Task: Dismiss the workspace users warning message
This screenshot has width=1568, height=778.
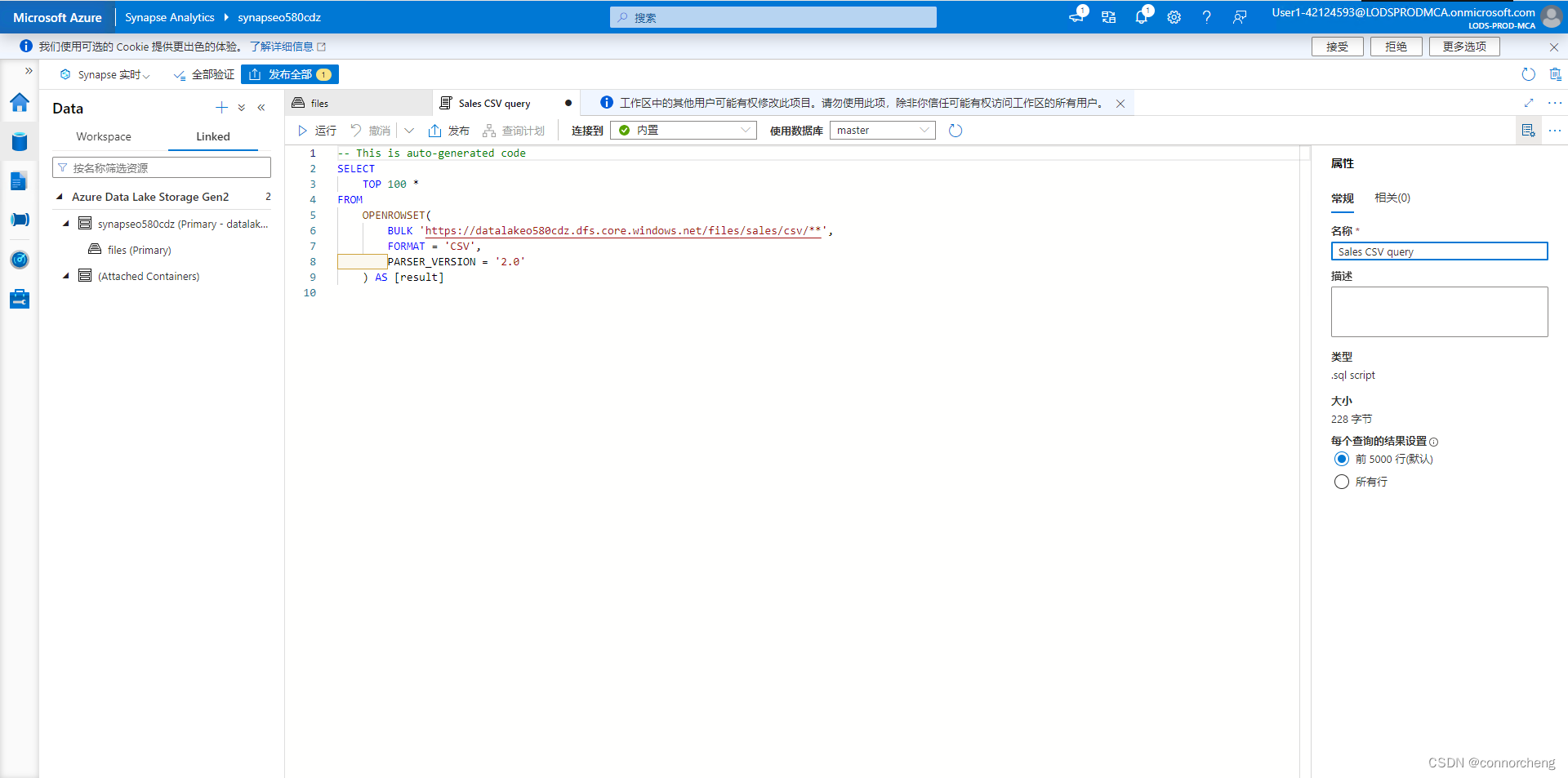Action: pos(1120,104)
